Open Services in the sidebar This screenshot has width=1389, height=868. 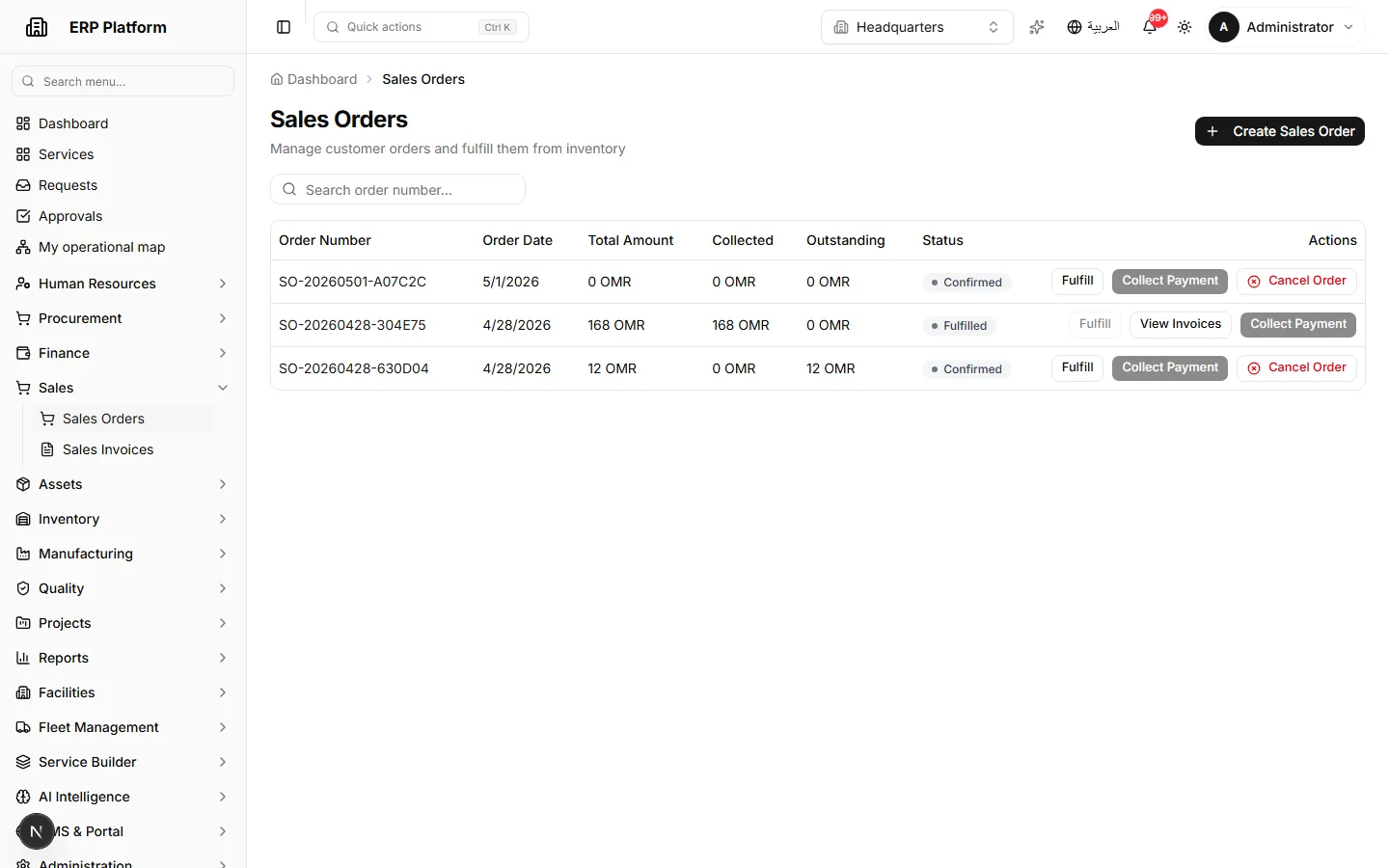tap(123, 154)
